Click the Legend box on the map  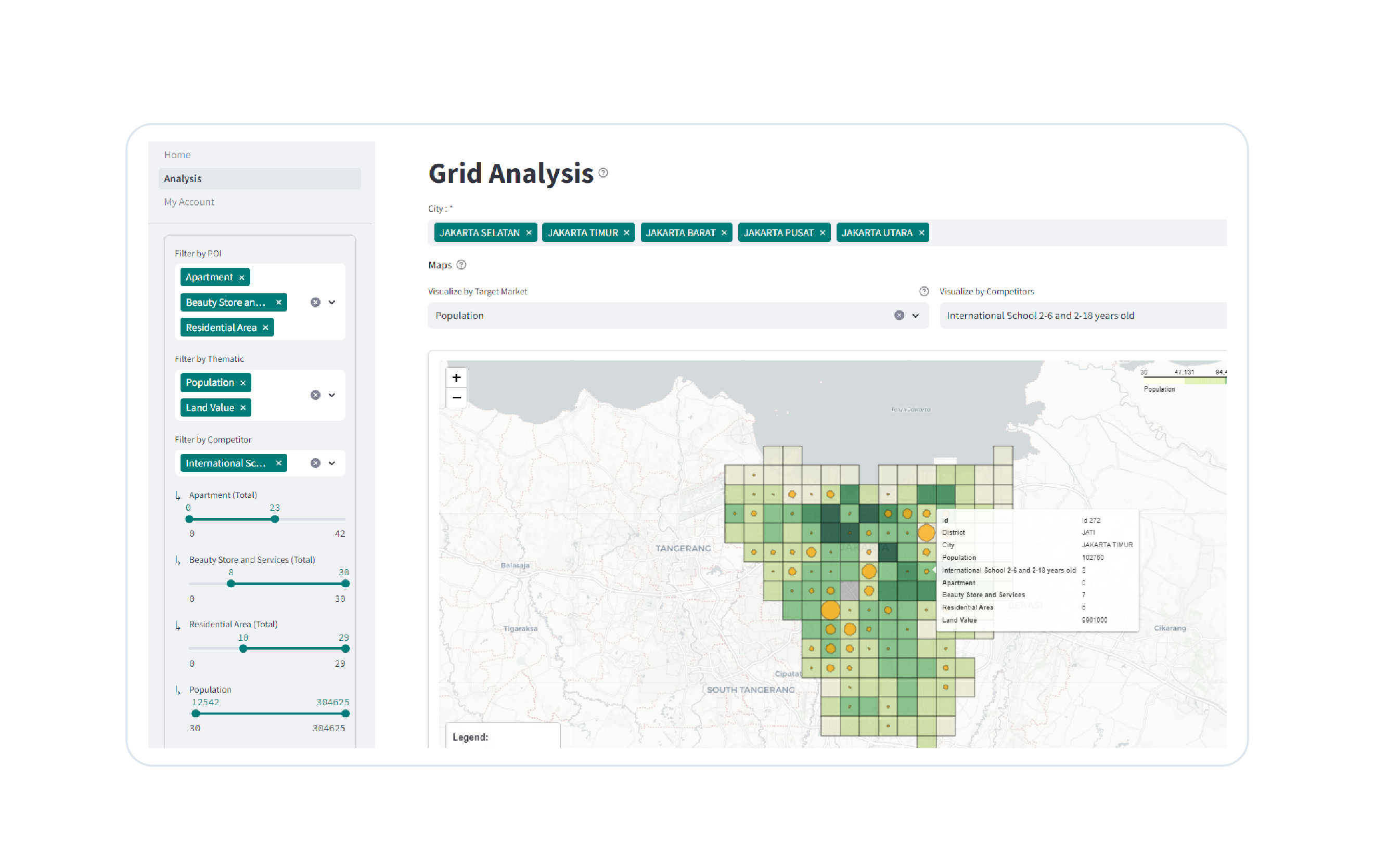[503, 735]
